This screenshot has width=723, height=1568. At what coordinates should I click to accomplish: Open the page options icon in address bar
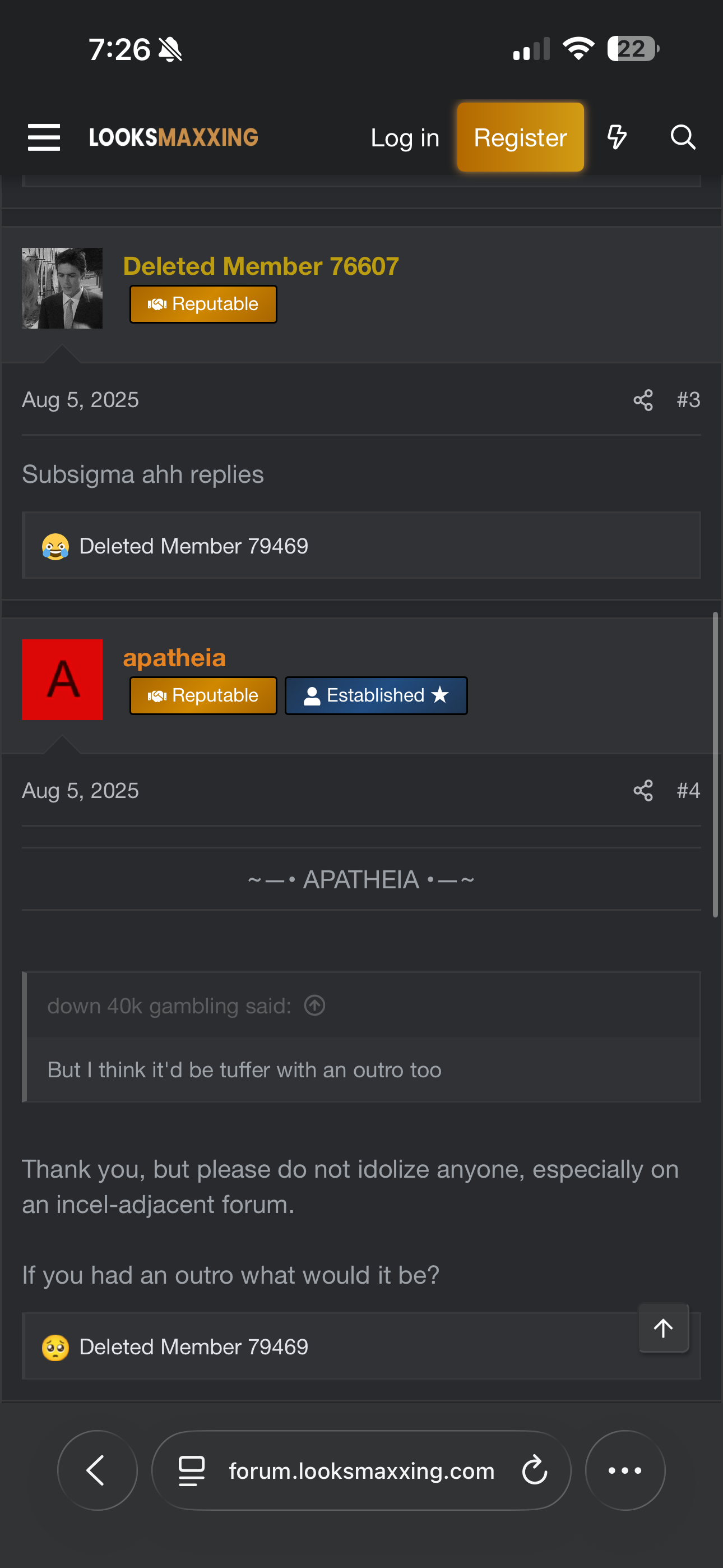(192, 1470)
